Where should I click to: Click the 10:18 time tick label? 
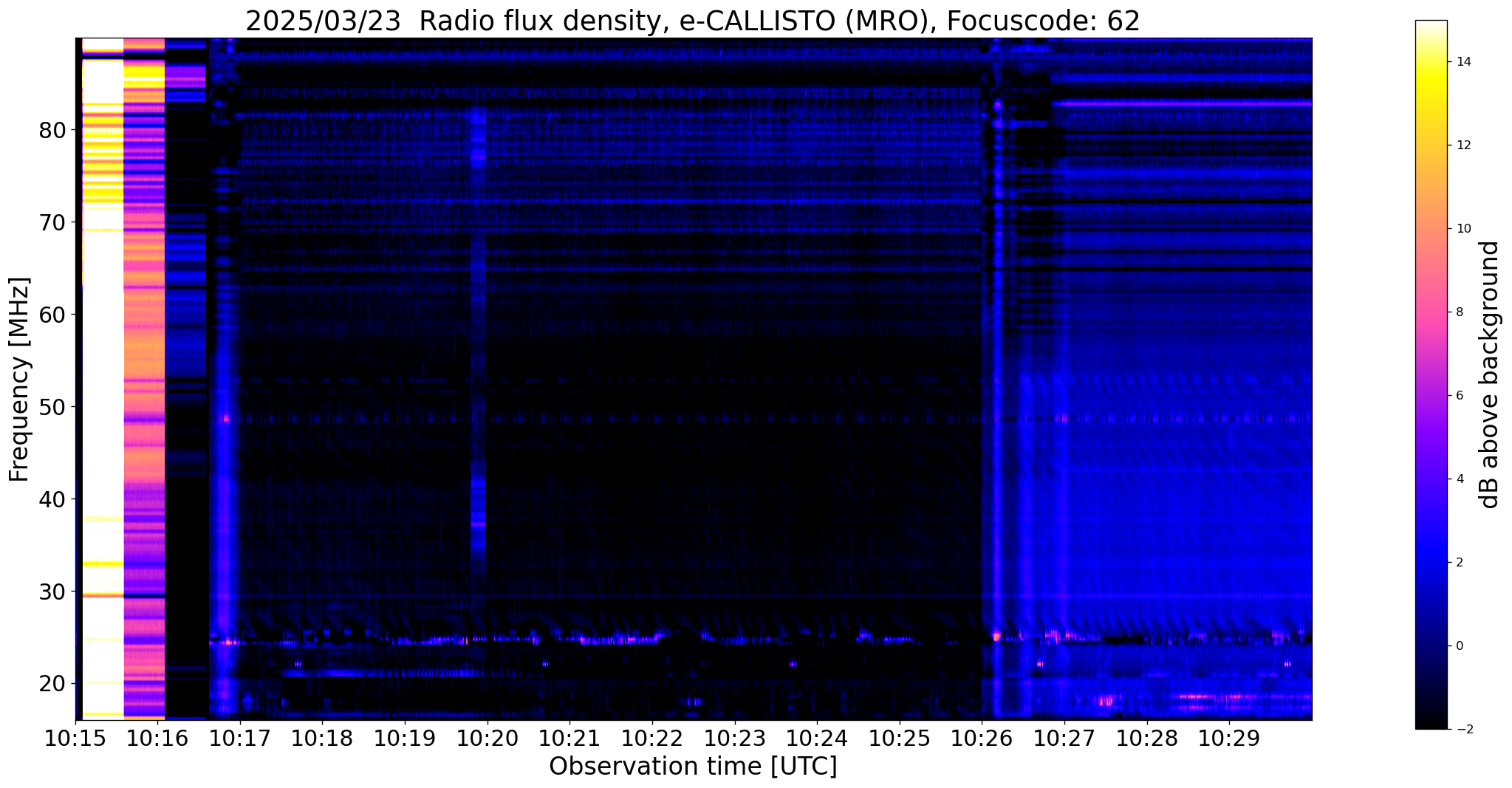pyautogui.click(x=322, y=739)
